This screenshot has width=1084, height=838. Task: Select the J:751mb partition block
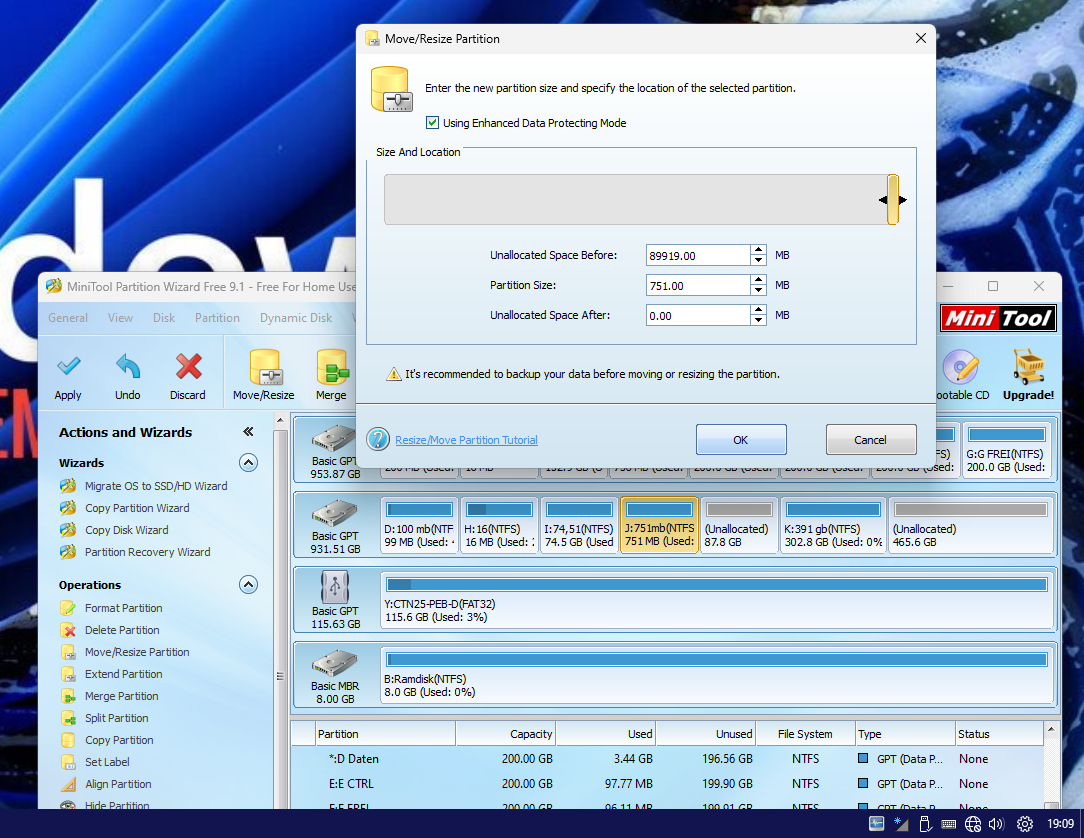(660, 525)
